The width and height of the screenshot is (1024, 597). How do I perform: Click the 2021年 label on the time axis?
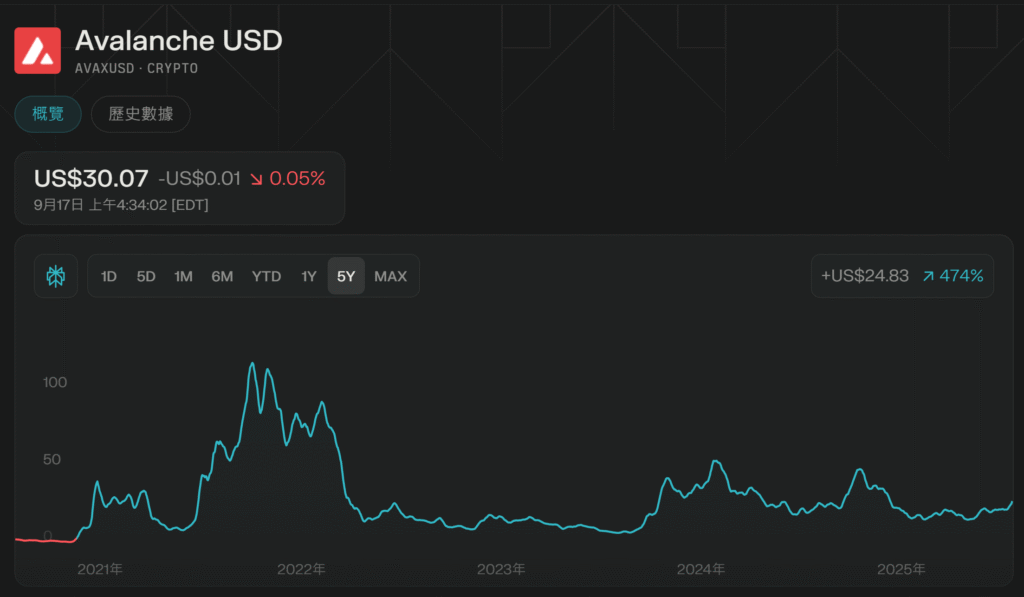click(x=100, y=569)
